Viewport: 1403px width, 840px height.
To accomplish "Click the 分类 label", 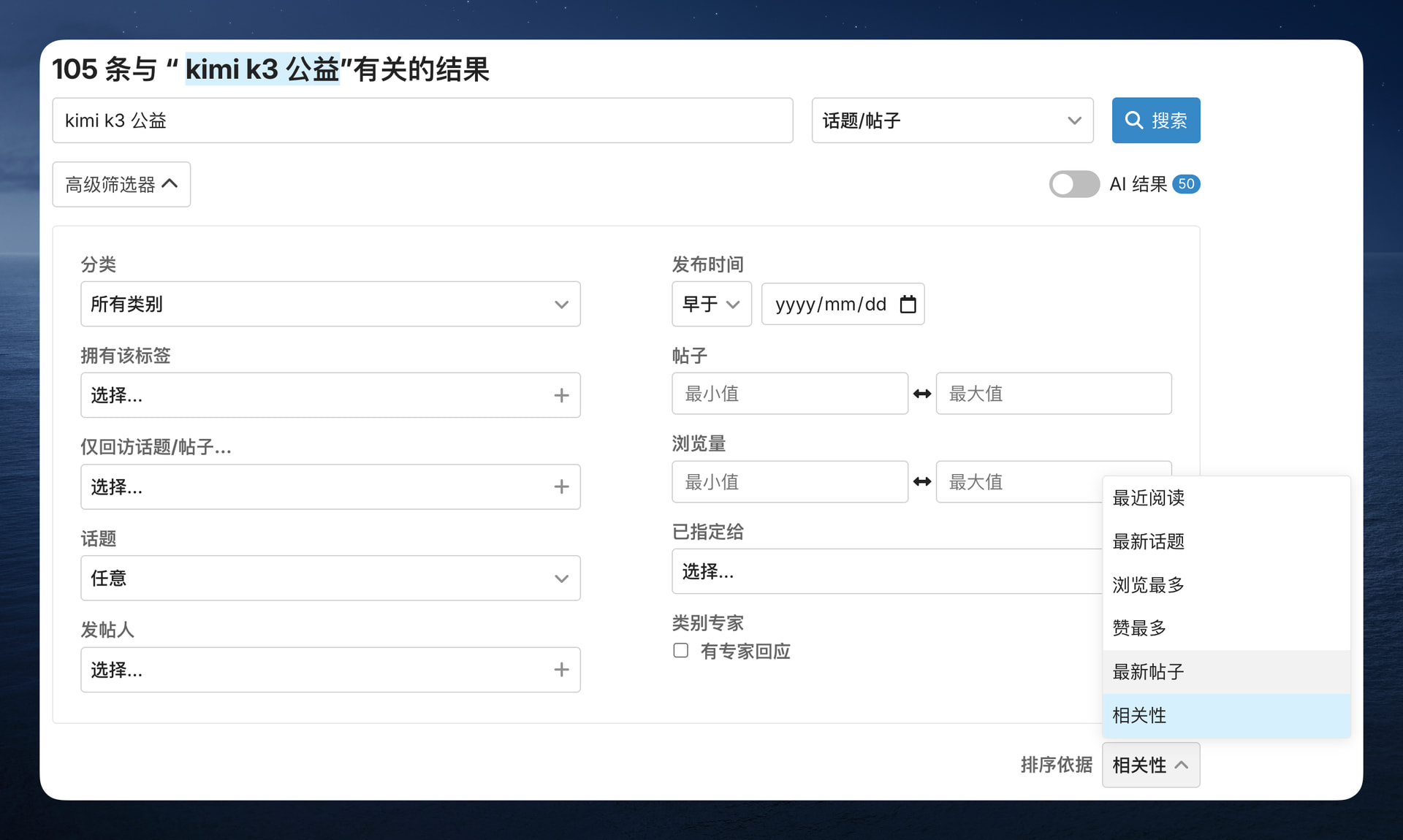I will tap(99, 264).
